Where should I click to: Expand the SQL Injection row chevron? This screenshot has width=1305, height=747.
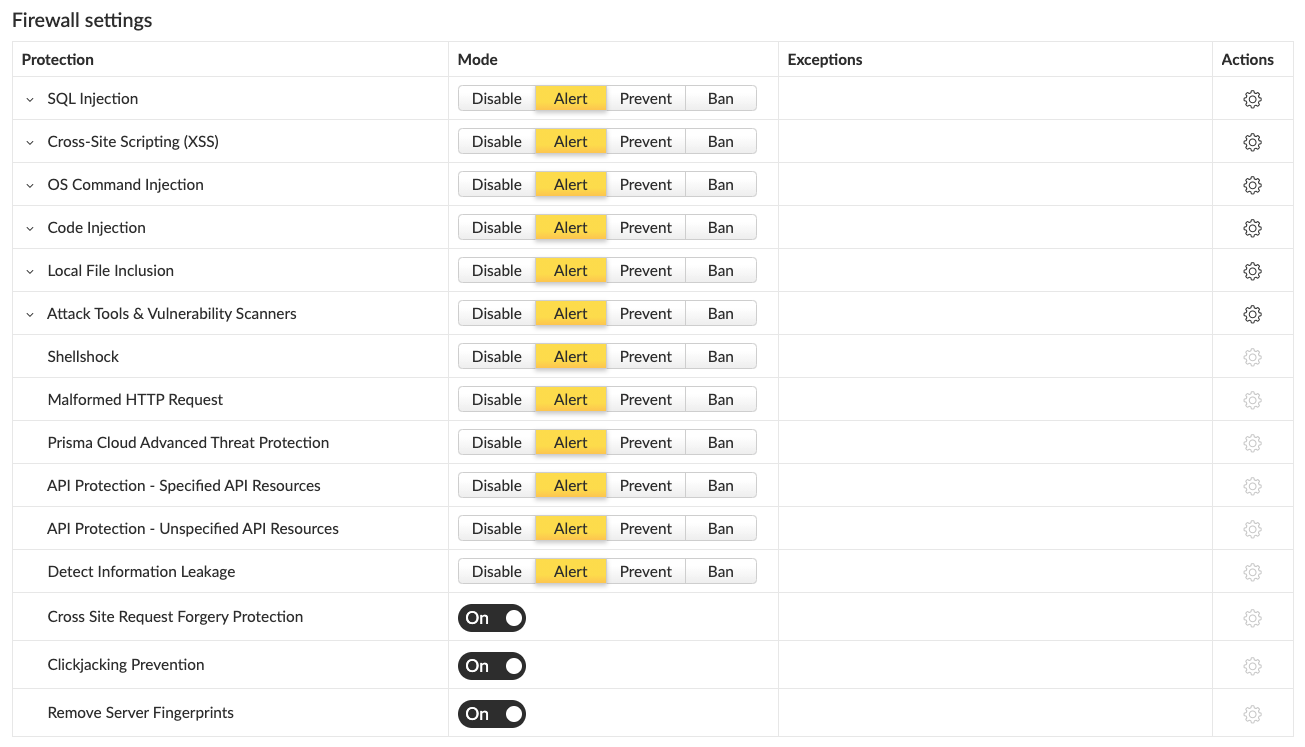[30, 99]
